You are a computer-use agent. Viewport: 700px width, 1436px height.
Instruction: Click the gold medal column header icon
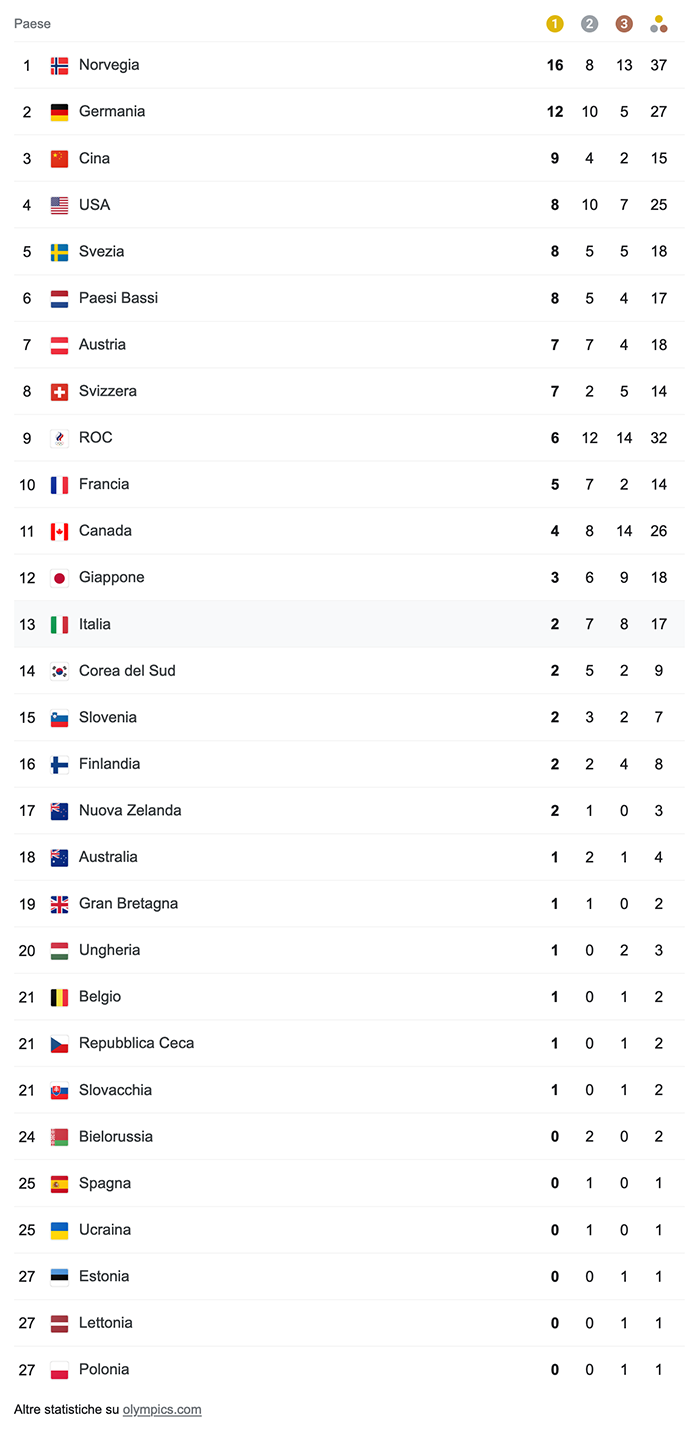555,24
